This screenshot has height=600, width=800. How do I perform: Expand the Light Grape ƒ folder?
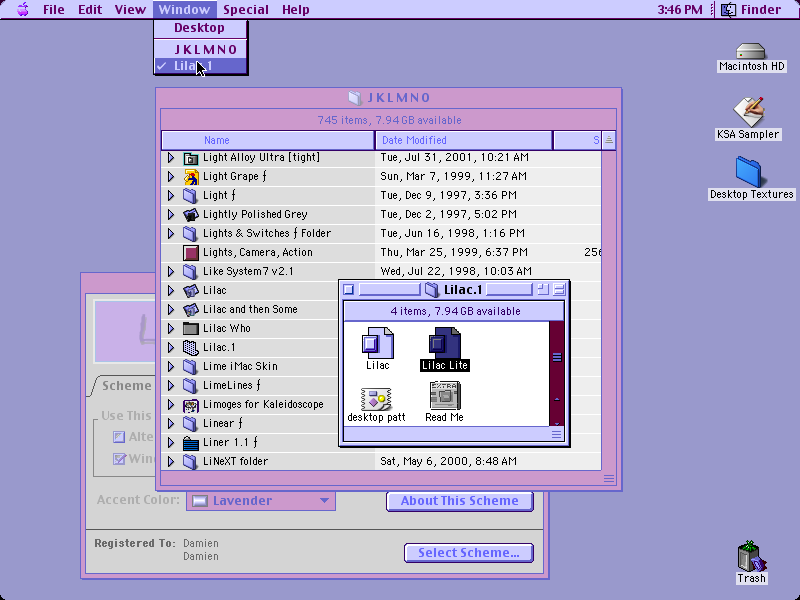point(171,177)
